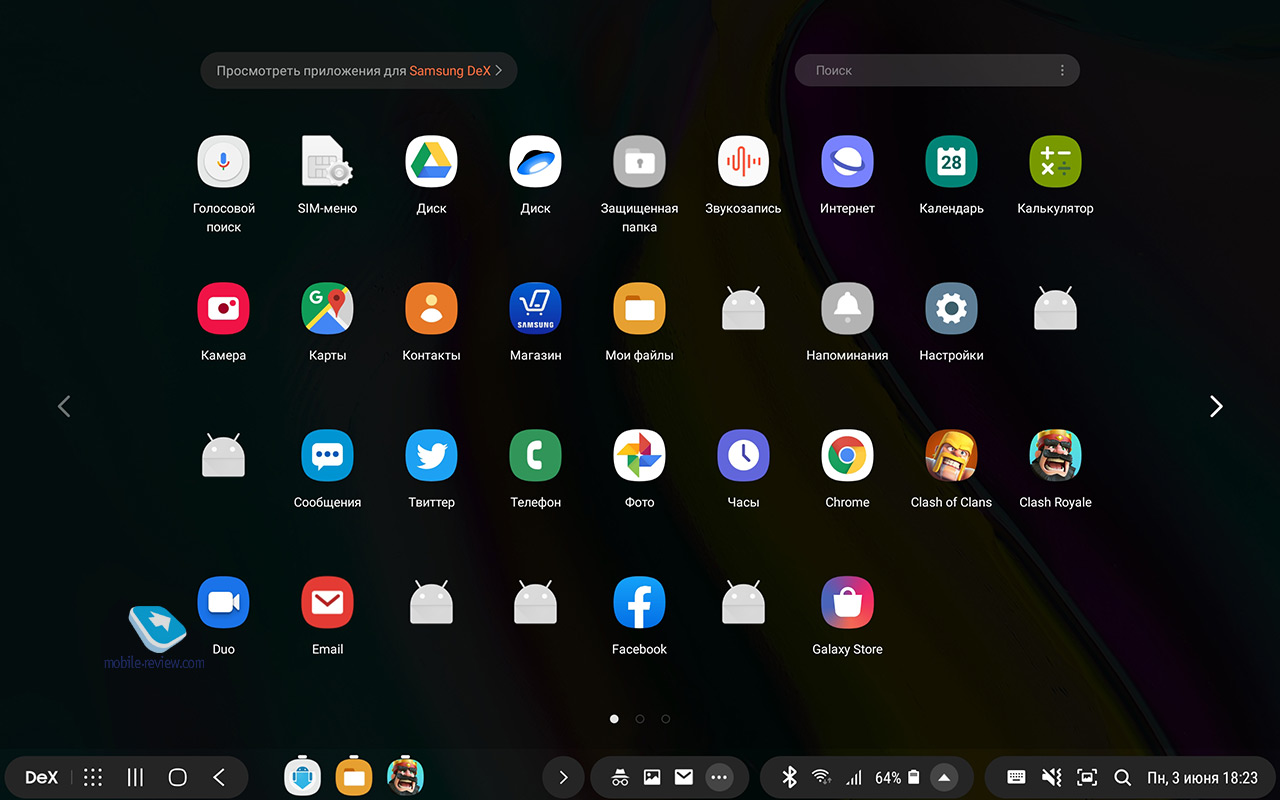Show more notifications three-dot button

click(718, 777)
